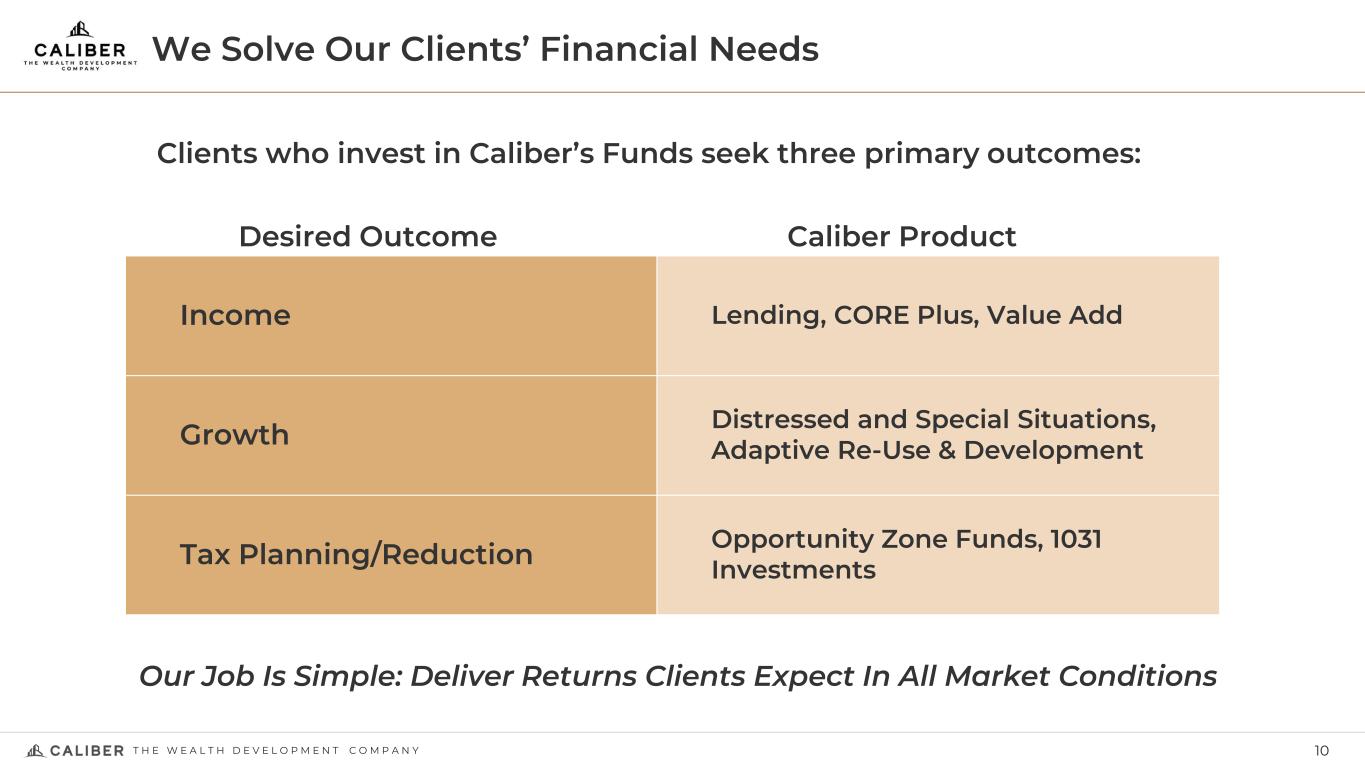Image resolution: width=1365 pixels, height=768 pixels.
Task: Click the word 'Investments' in product column
Action: click(793, 571)
